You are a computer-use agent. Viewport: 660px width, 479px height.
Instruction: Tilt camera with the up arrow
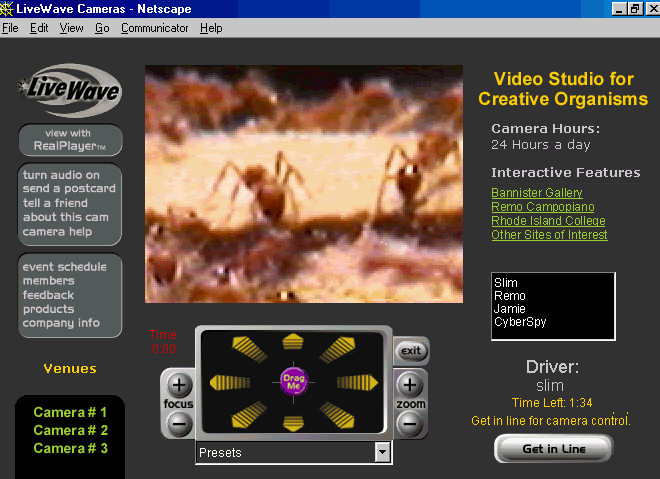tap(293, 342)
